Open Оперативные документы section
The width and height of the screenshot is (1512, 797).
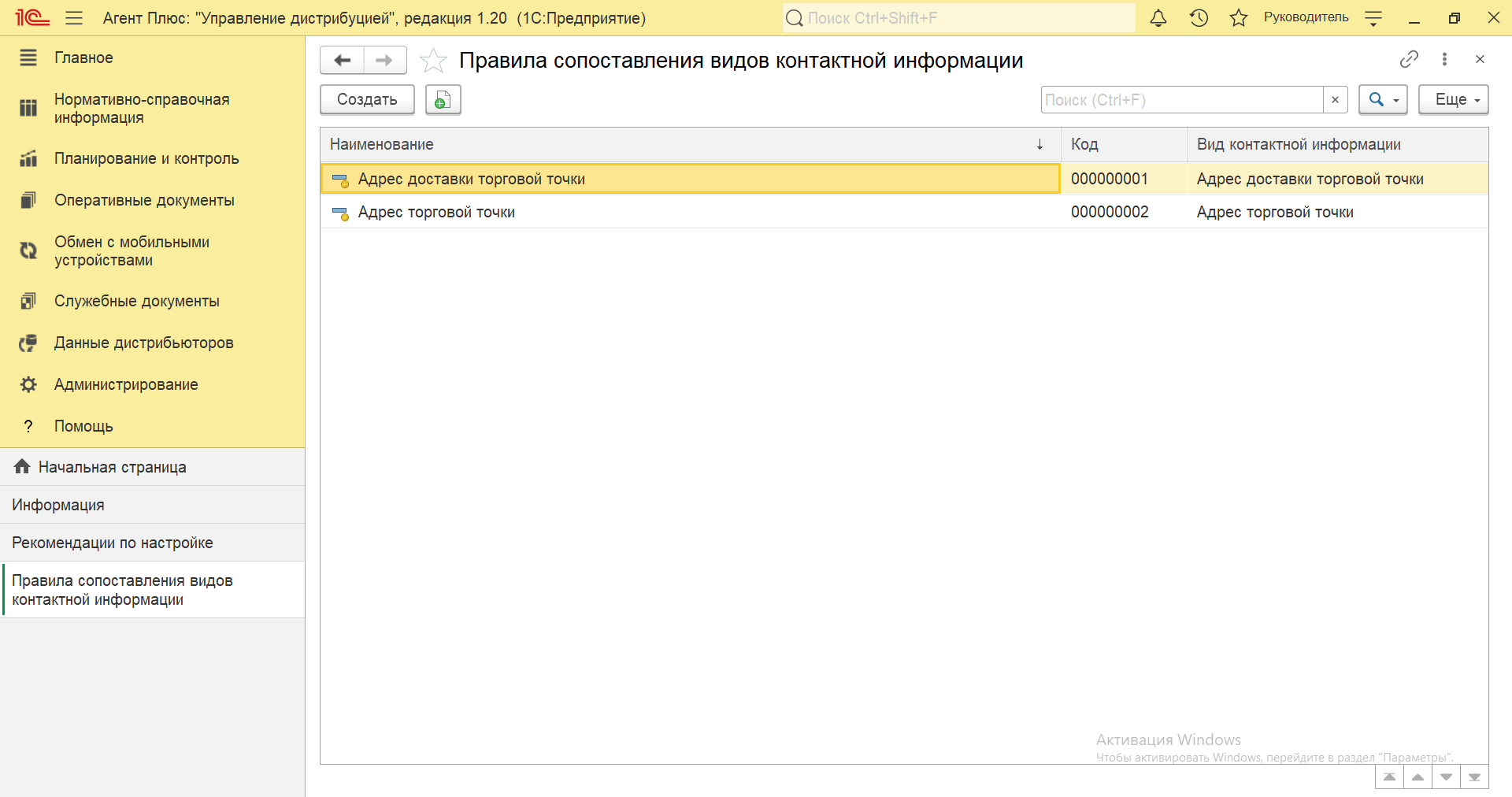[x=152, y=200]
